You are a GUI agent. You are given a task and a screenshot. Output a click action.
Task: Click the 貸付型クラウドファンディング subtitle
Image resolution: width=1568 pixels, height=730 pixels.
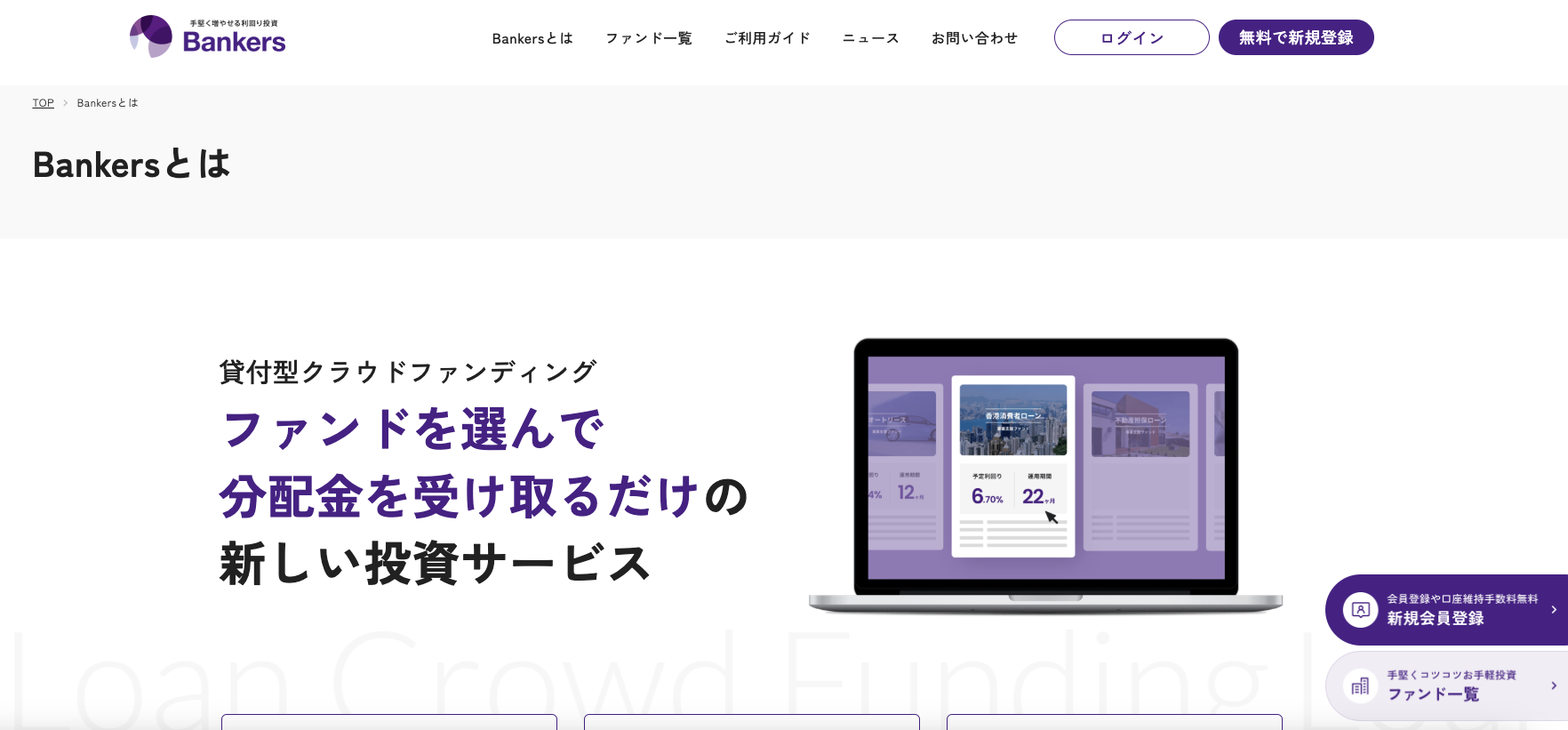coord(408,371)
